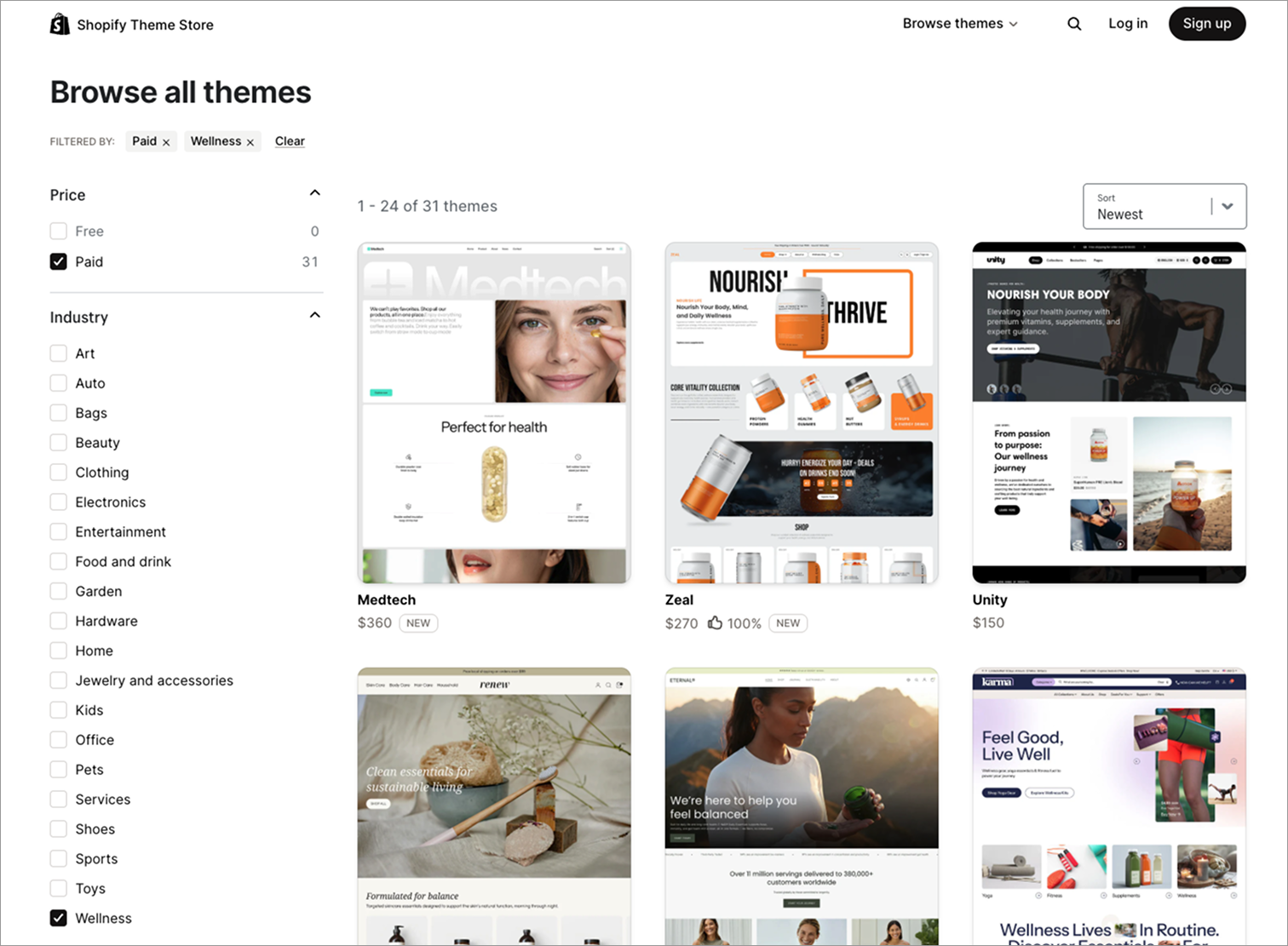Uncheck the Wellness industry filter
The width and height of the screenshot is (1288, 946).
(58, 918)
